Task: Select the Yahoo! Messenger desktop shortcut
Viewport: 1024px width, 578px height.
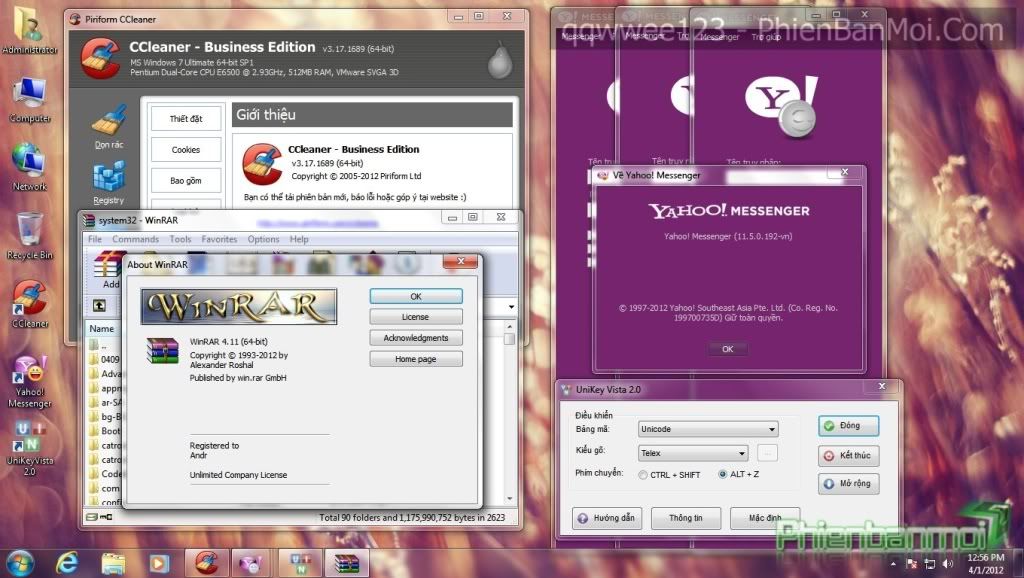Action: click(x=29, y=382)
